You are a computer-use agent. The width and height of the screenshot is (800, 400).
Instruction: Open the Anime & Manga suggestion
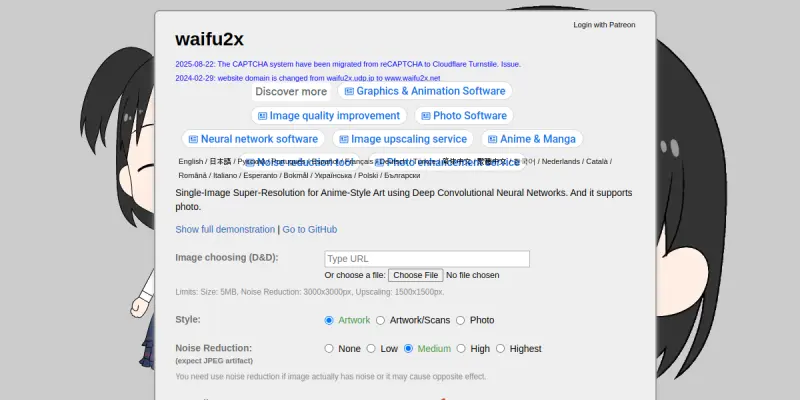(x=532, y=139)
